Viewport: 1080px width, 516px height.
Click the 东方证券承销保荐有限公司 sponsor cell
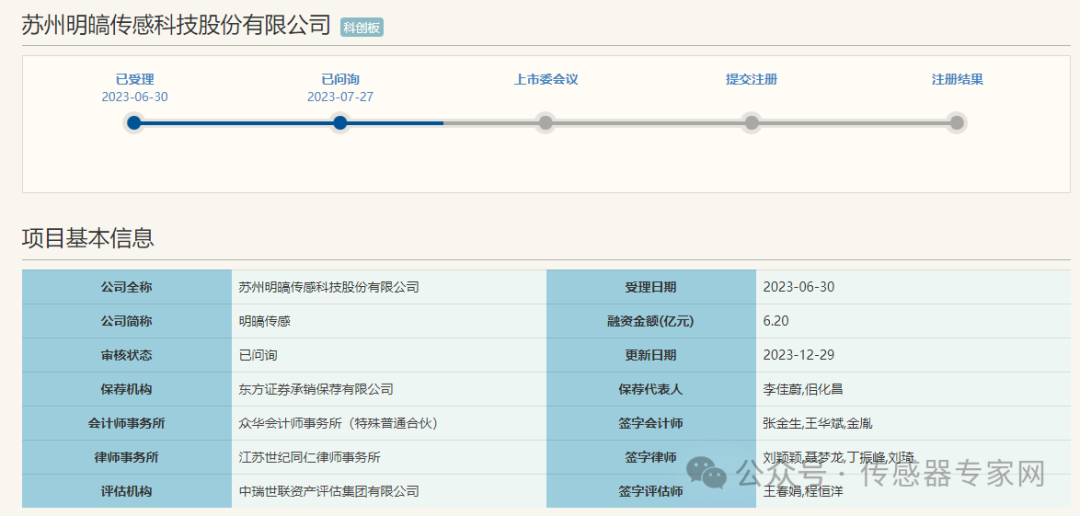(x=316, y=389)
